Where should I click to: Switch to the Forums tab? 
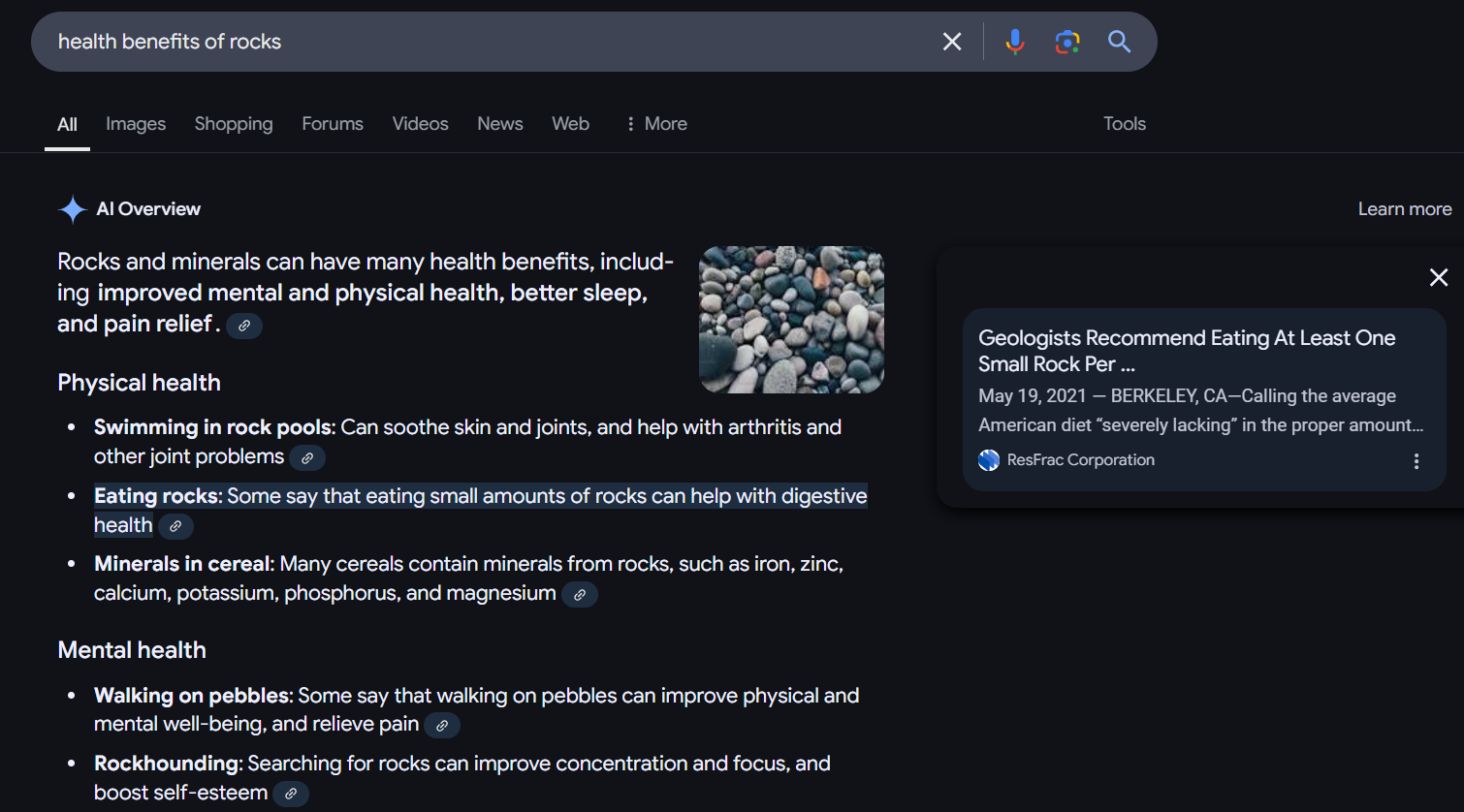(332, 124)
